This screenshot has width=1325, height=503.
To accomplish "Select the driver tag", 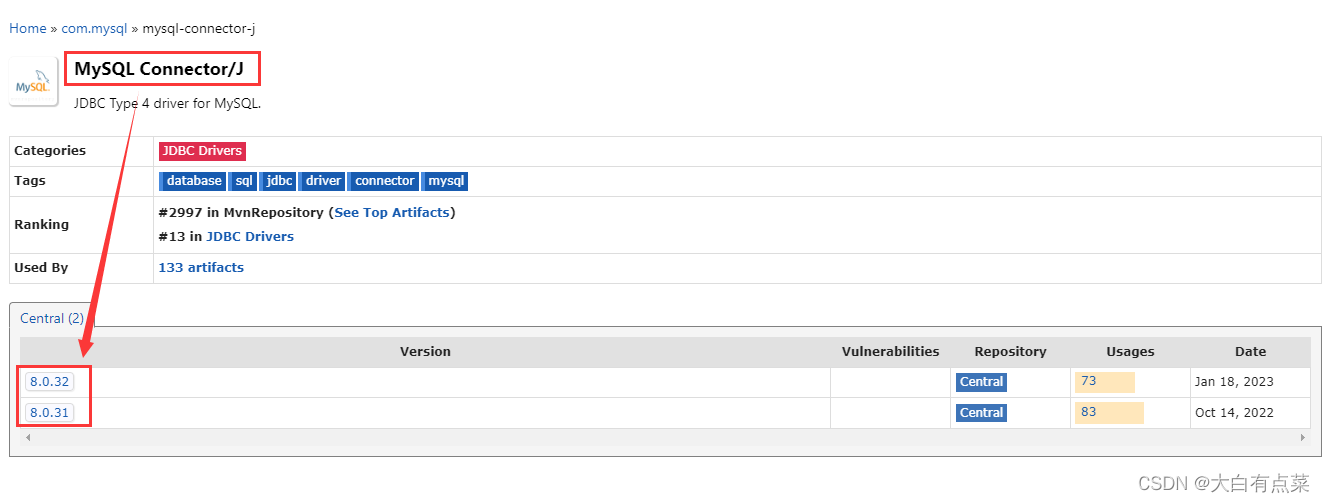I will point(322,181).
